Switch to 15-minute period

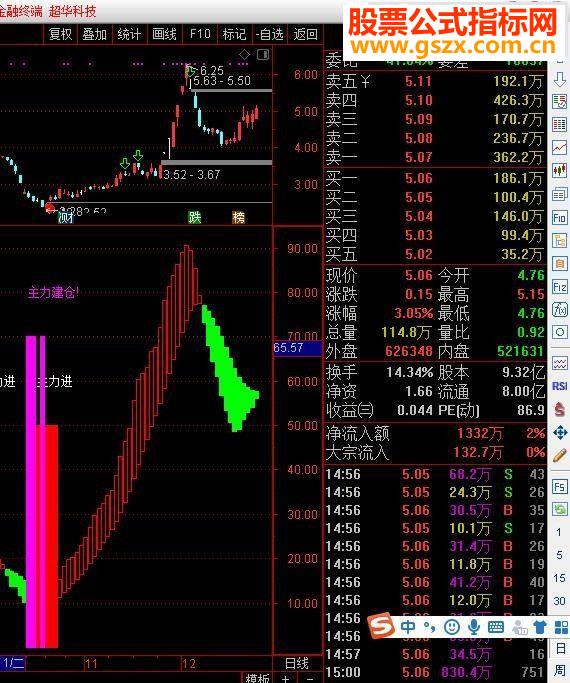pos(559,578)
